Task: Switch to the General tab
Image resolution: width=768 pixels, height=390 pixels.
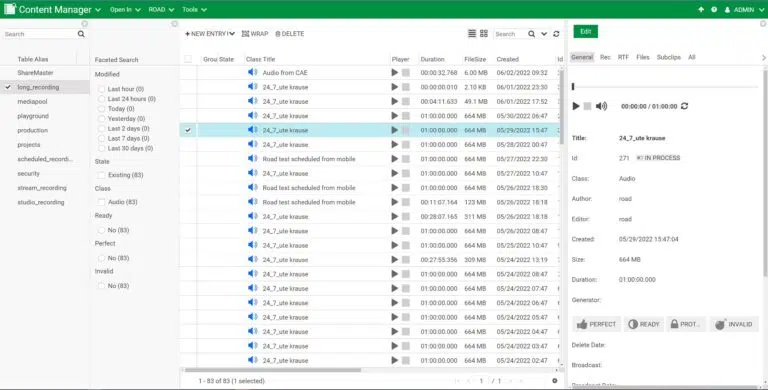Action: [x=582, y=57]
